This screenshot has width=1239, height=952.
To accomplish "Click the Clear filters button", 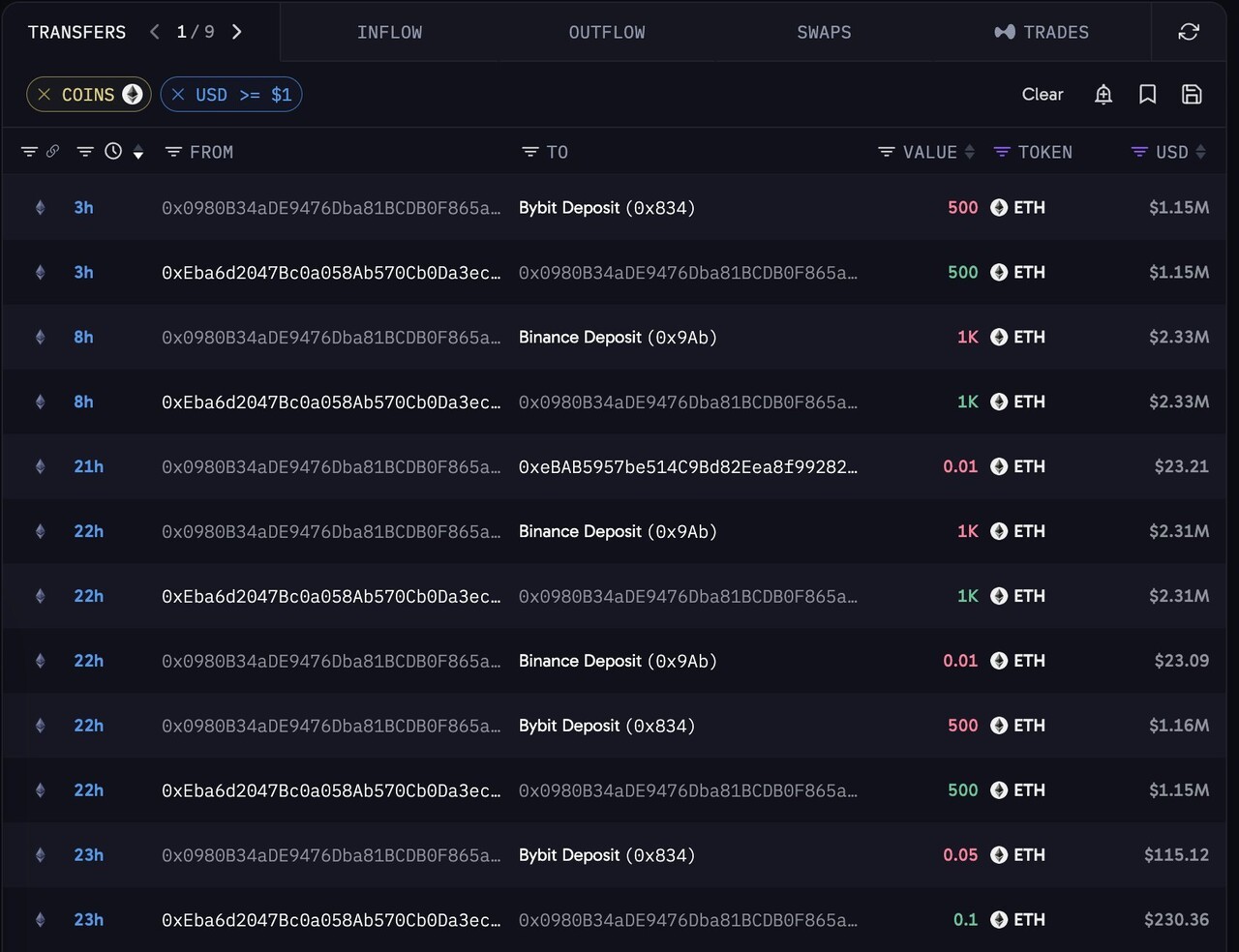I will coord(1043,94).
